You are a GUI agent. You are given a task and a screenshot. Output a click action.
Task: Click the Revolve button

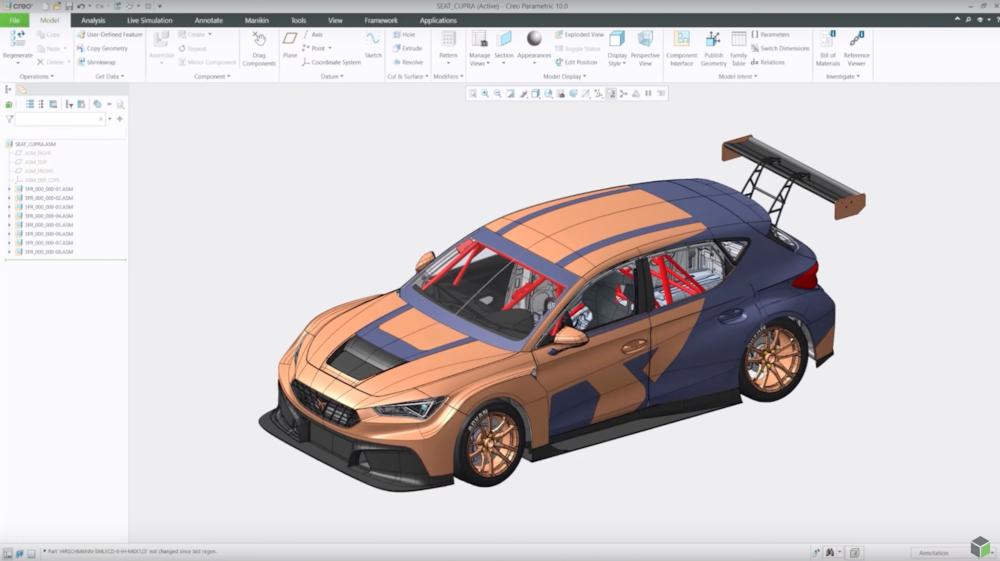pos(408,62)
